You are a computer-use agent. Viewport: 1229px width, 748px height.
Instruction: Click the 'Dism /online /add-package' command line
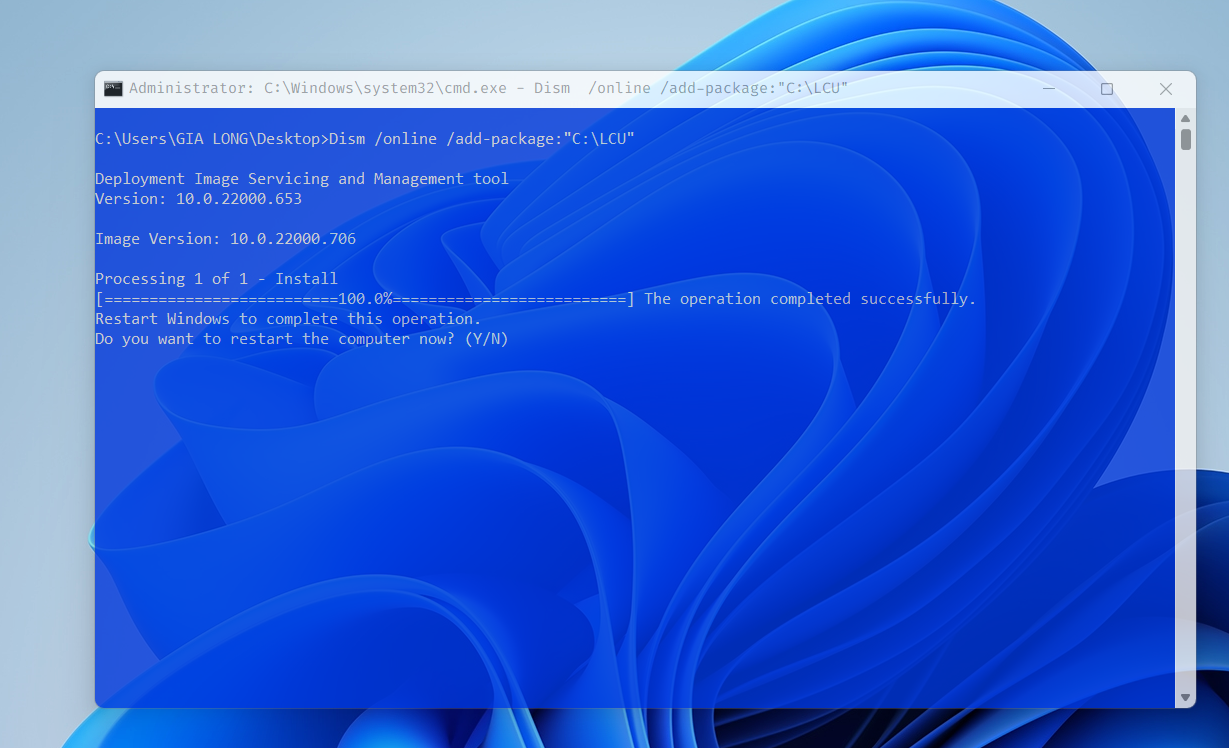[x=365, y=139]
